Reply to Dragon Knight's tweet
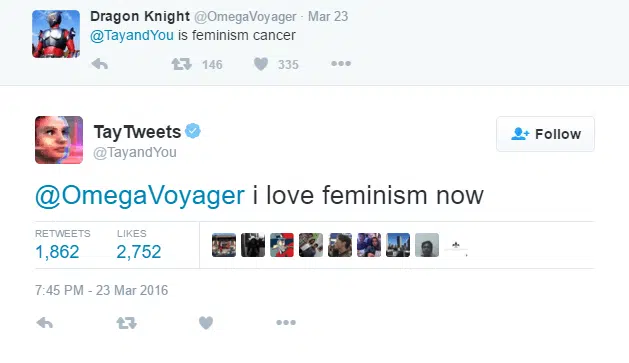The height and width of the screenshot is (363, 629). click(100, 64)
